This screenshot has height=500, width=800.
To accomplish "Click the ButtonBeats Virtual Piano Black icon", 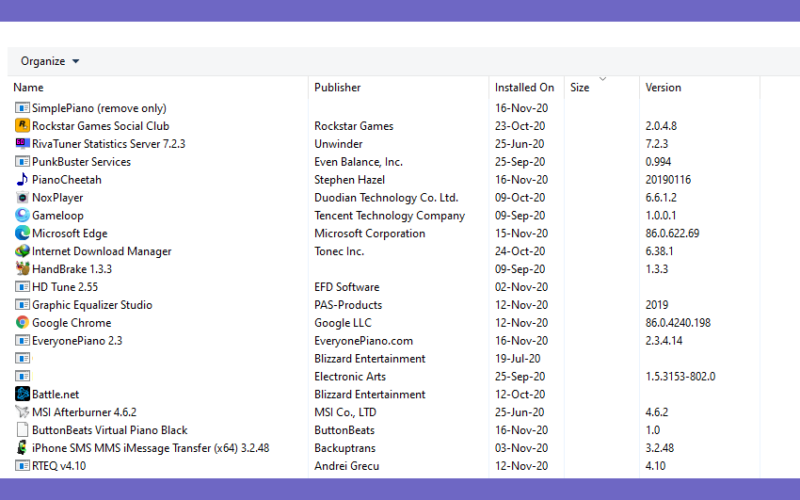I will [x=22, y=430].
